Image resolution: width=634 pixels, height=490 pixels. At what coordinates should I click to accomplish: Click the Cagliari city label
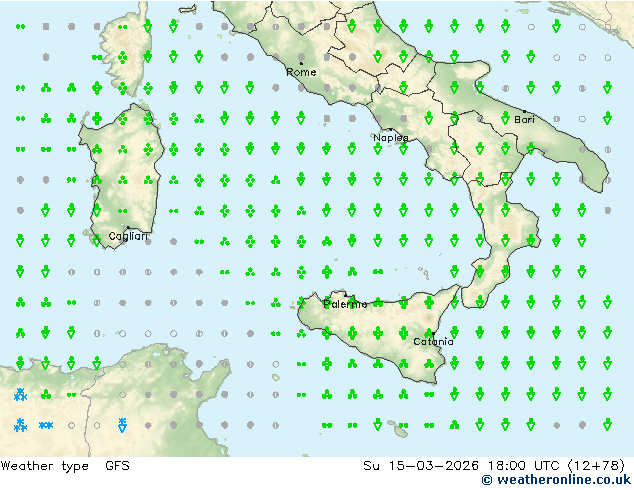128,236
